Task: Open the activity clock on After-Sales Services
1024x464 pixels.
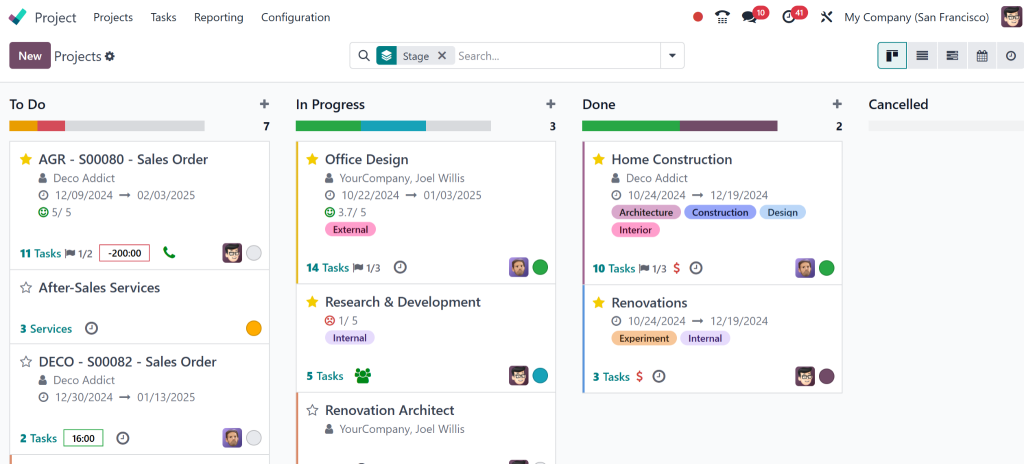Action: click(x=92, y=328)
